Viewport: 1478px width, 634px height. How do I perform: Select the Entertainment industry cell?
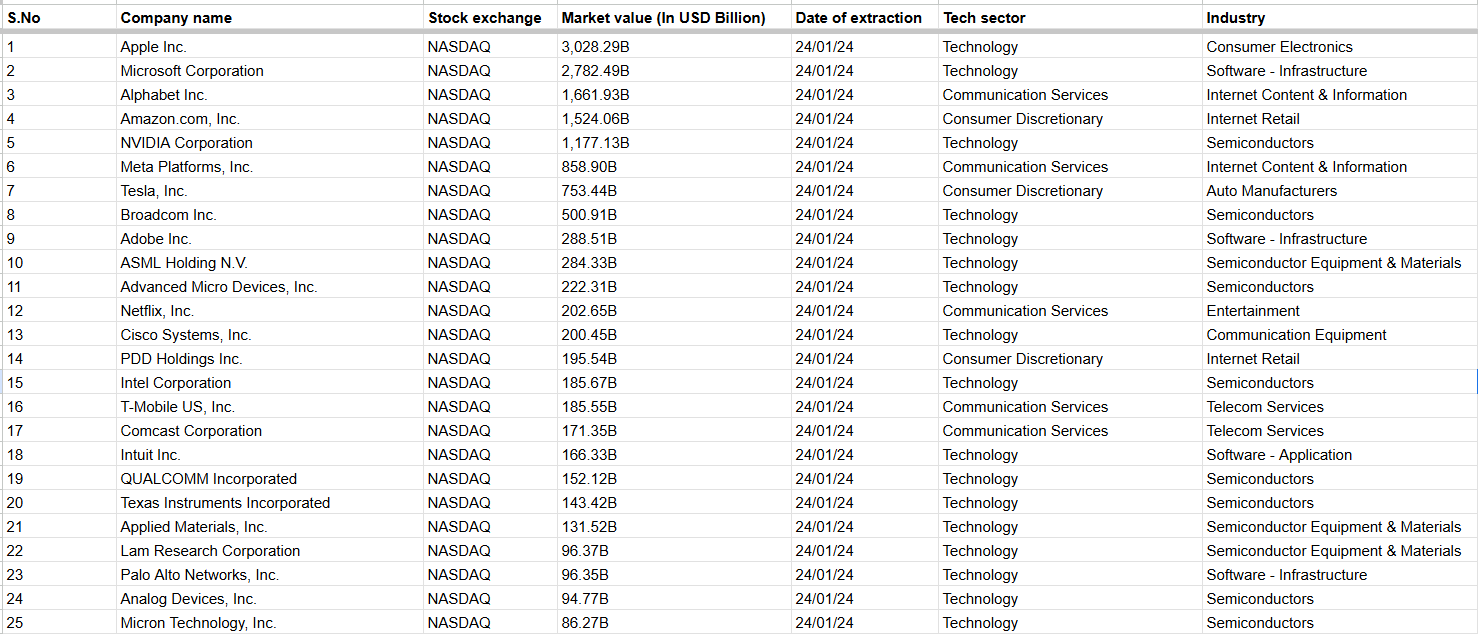click(x=1340, y=311)
